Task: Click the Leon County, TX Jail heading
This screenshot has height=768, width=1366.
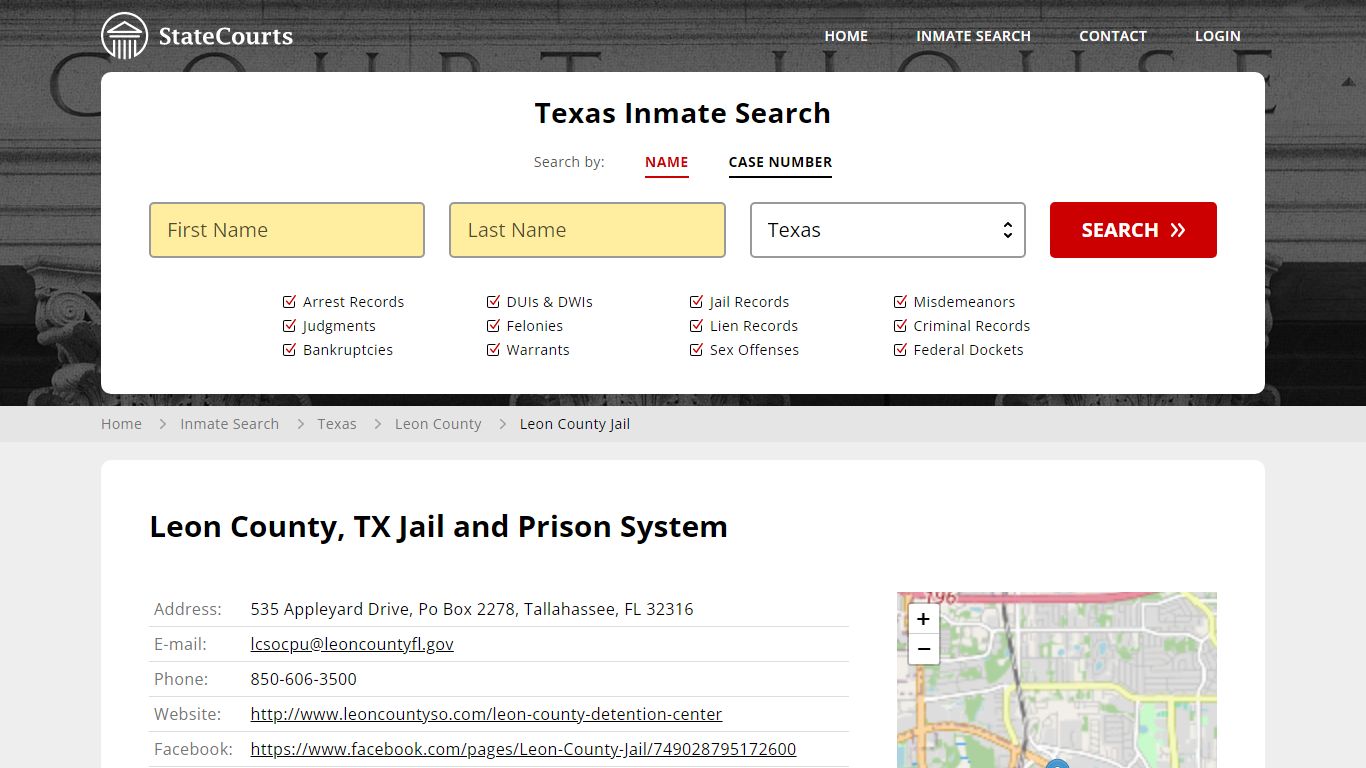Action: tap(439, 527)
